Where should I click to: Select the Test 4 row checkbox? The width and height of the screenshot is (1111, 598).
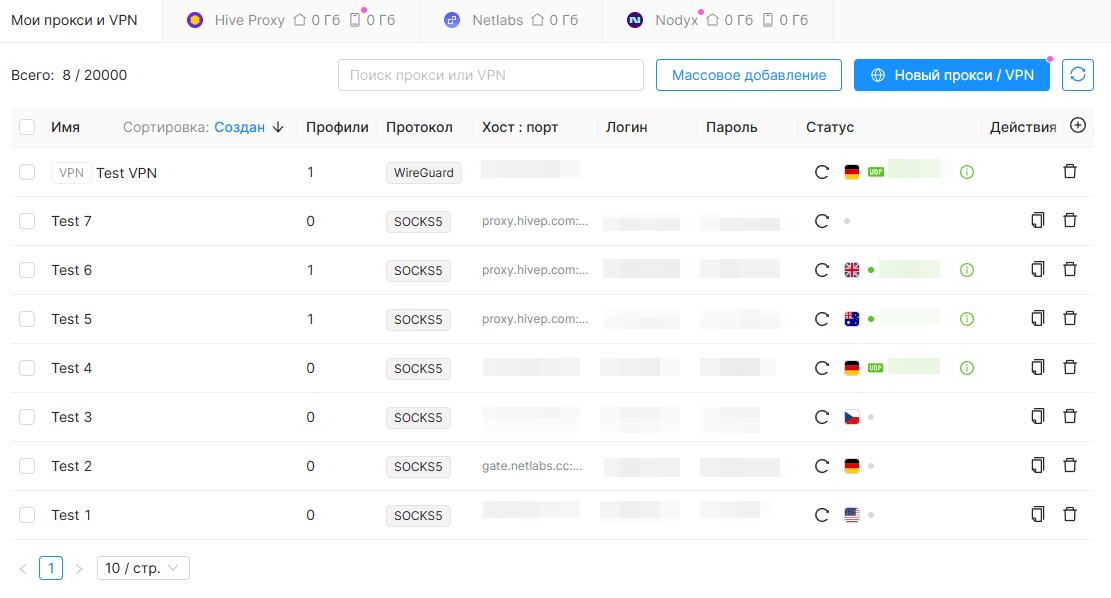coord(27,368)
